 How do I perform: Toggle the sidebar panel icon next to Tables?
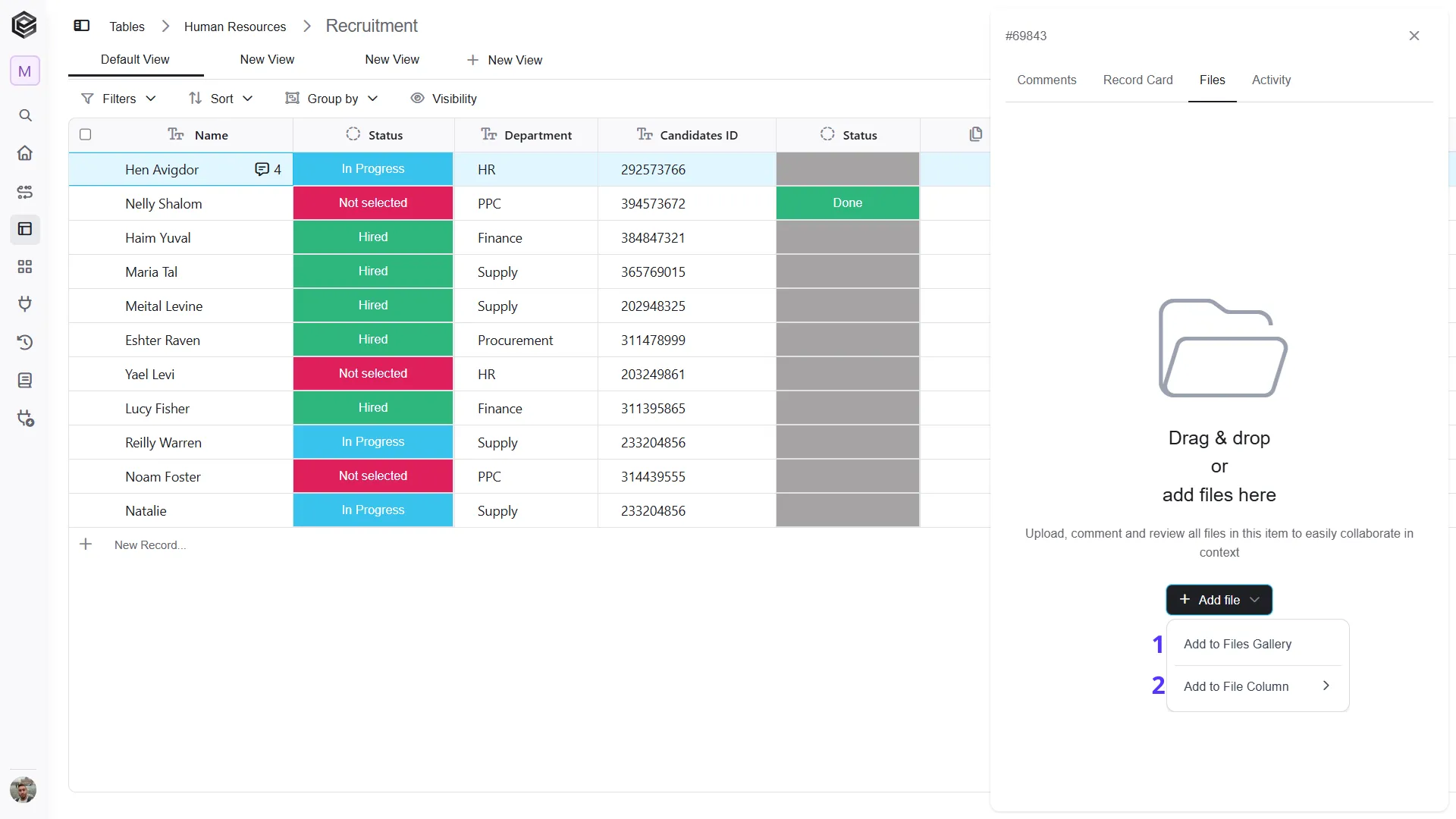82,26
